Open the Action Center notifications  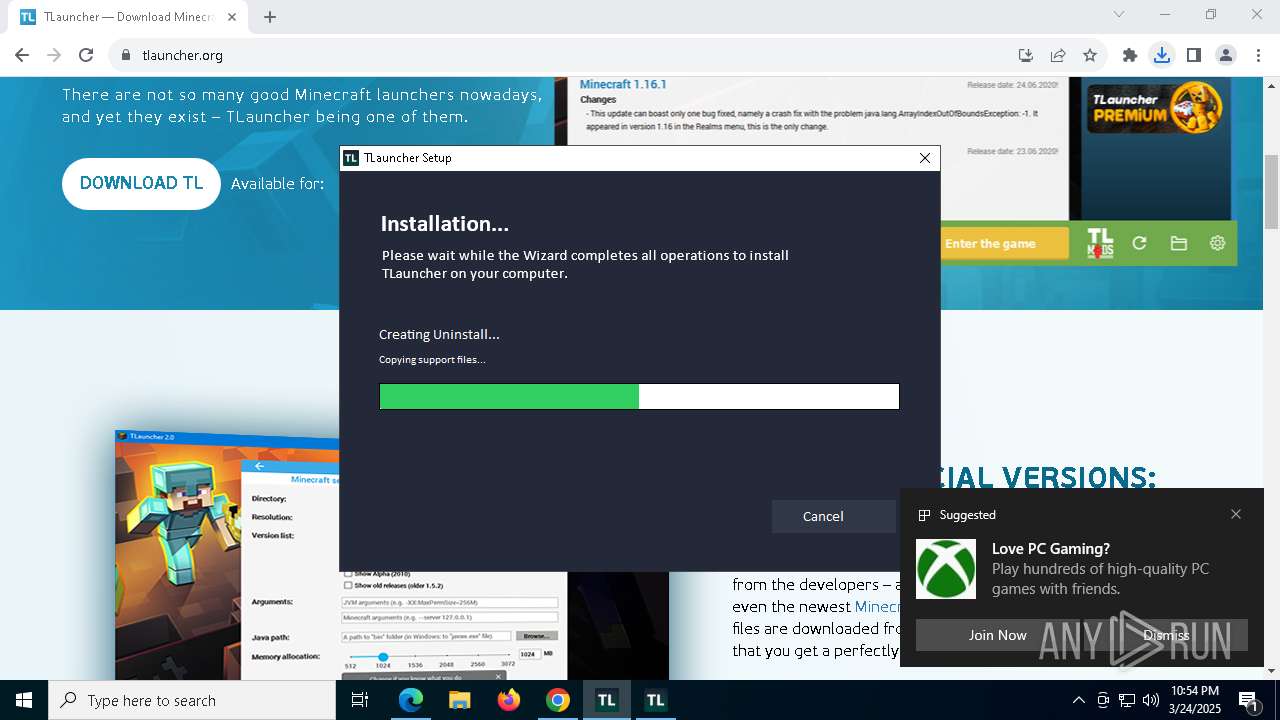[1250, 700]
